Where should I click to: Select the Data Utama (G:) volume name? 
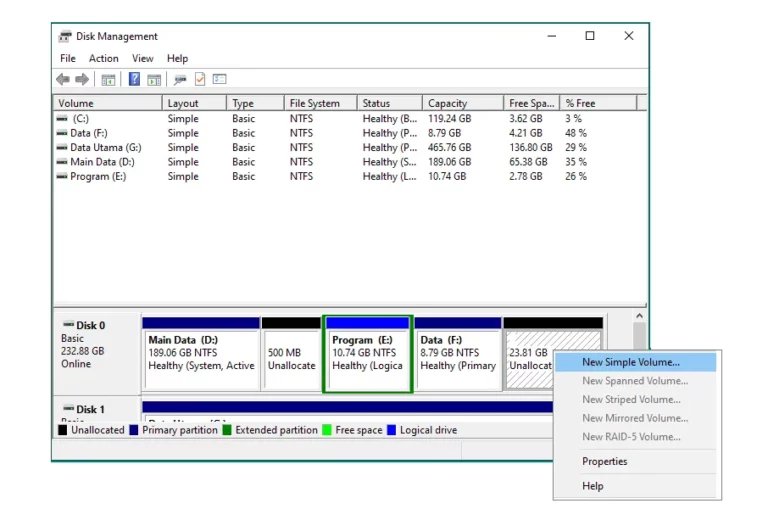tap(106, 147)
